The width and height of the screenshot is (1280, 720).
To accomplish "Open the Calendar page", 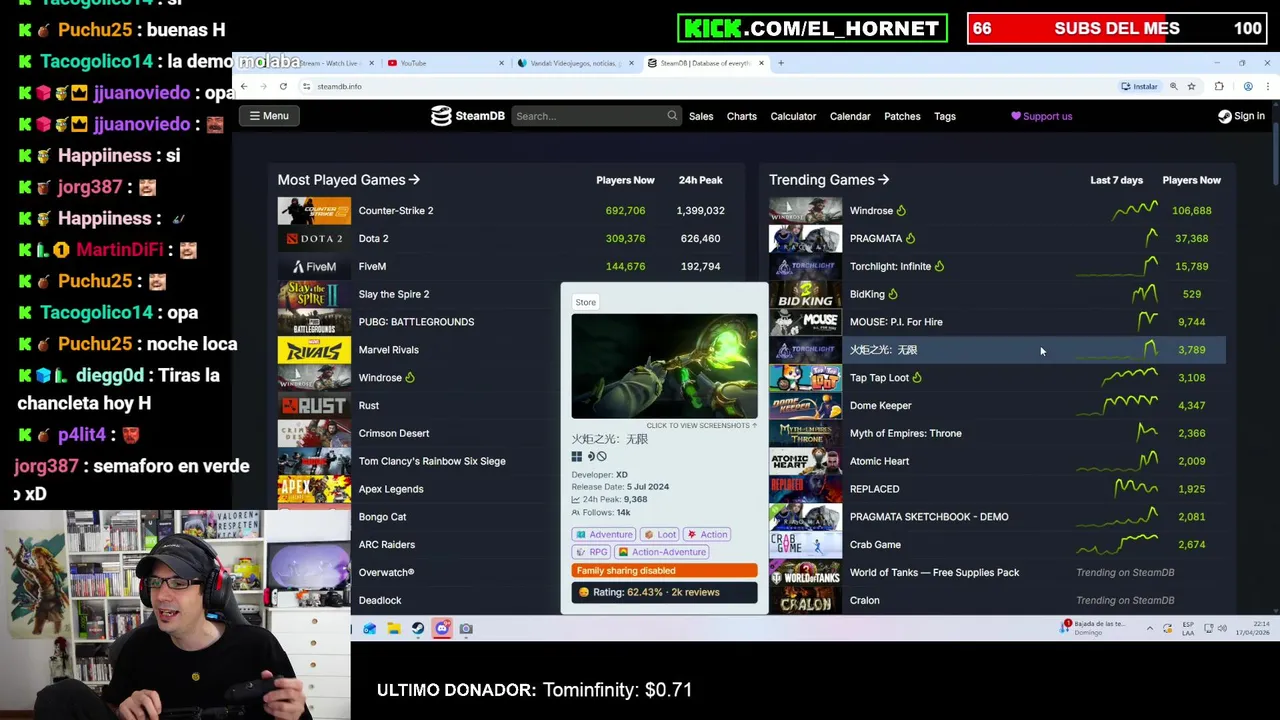I will coord(850,116).
